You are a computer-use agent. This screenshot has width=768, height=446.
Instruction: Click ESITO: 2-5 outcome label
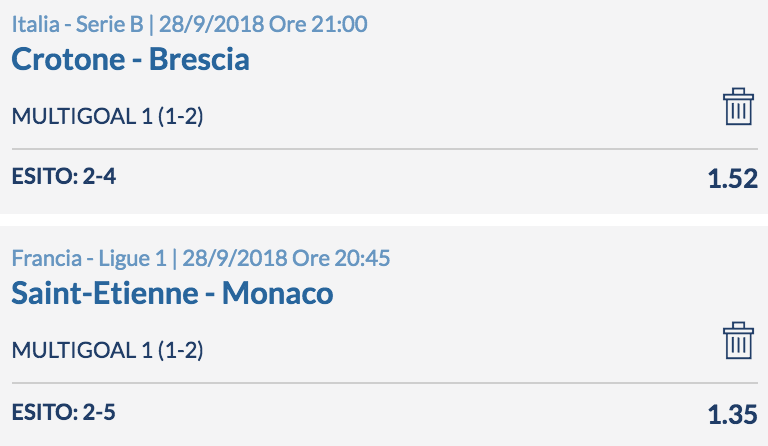click(64, 412)
